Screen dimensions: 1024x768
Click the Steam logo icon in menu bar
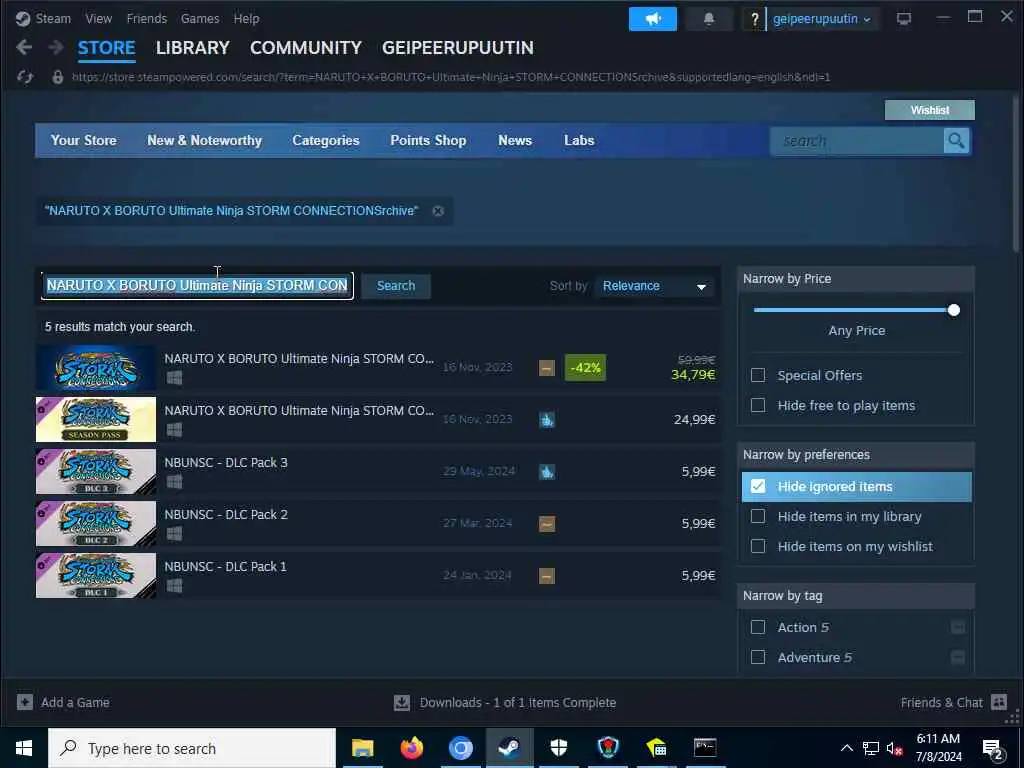(23, 19)
